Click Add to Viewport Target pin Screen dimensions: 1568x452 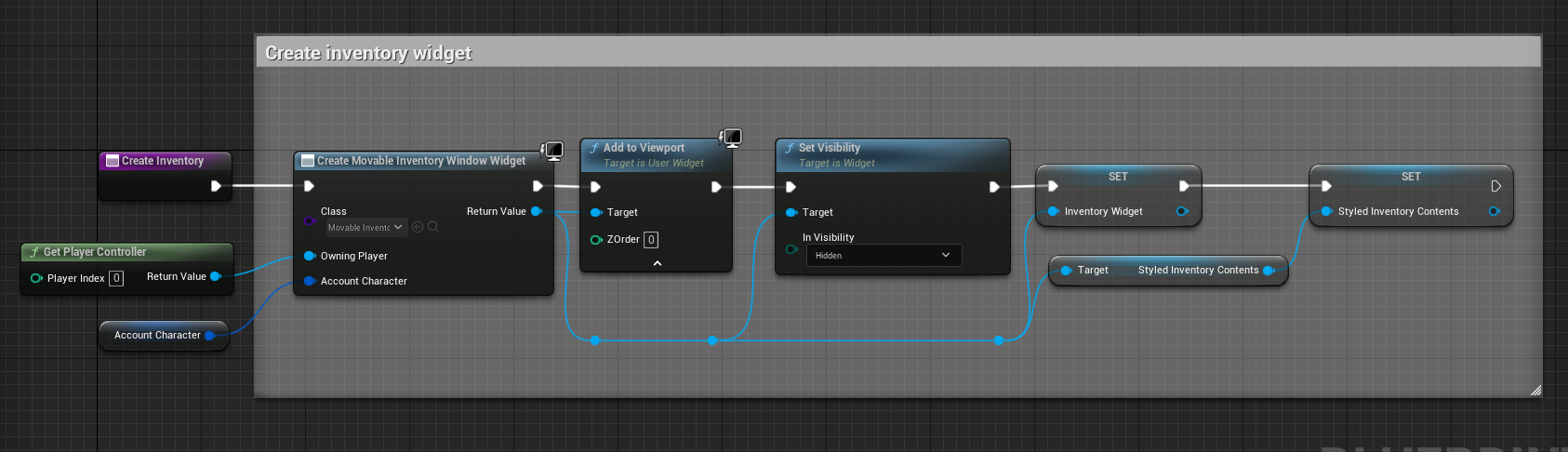[x=596, y=212]
